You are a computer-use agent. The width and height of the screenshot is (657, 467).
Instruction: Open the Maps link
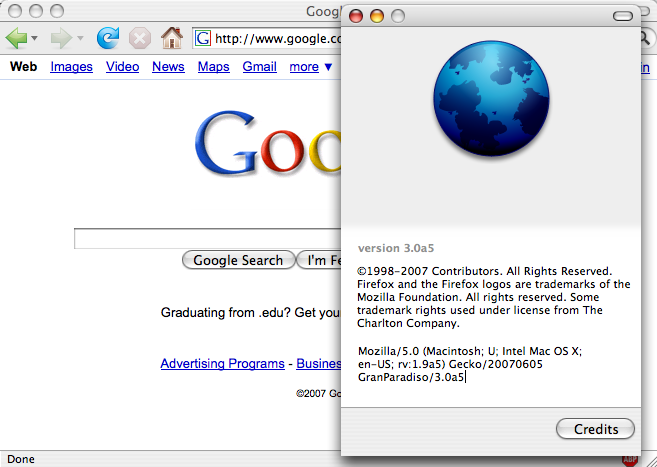coord(214,67)
